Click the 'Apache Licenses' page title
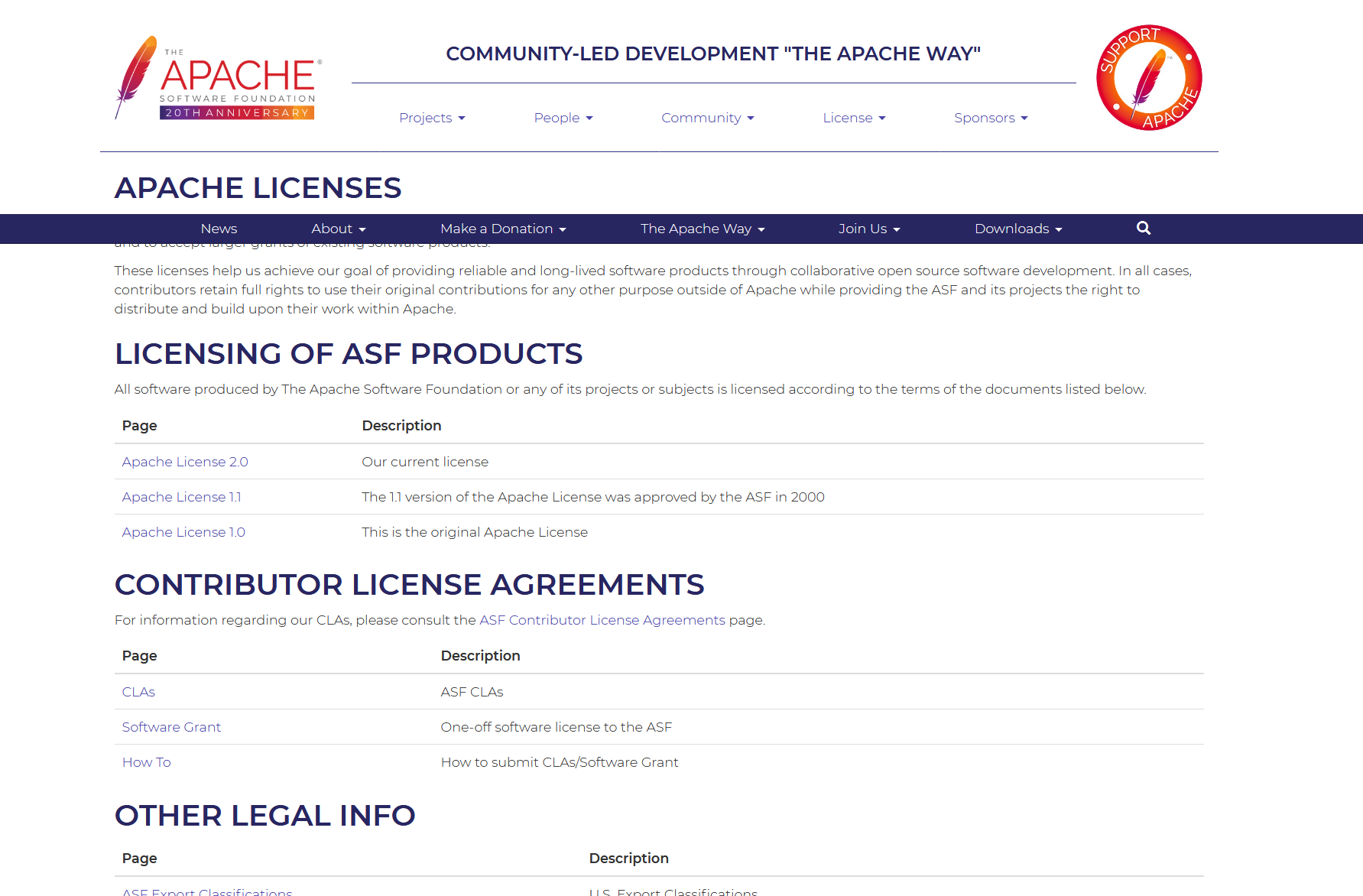 coord(258,188)
